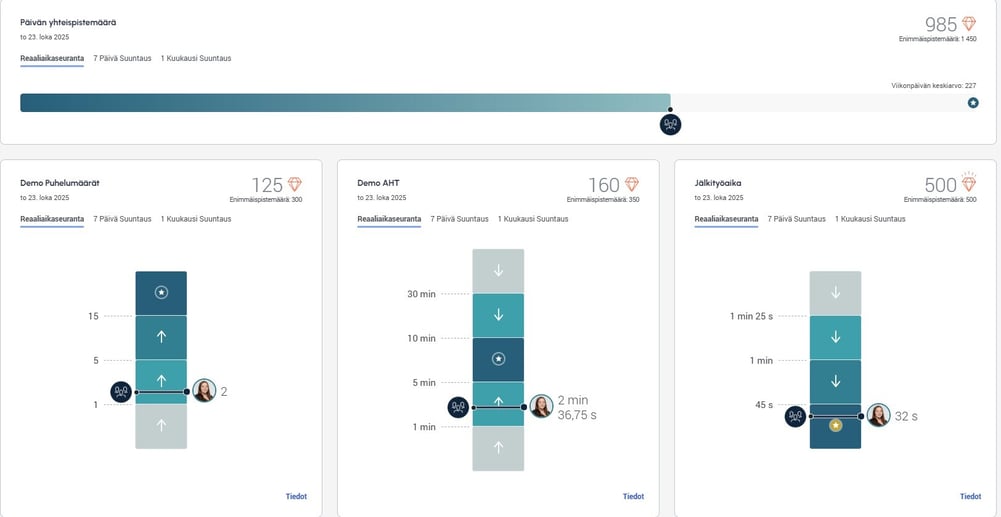Click the user avatar next to 32 s
Viewport: 1001px width, 517px height.
point(878,416)
